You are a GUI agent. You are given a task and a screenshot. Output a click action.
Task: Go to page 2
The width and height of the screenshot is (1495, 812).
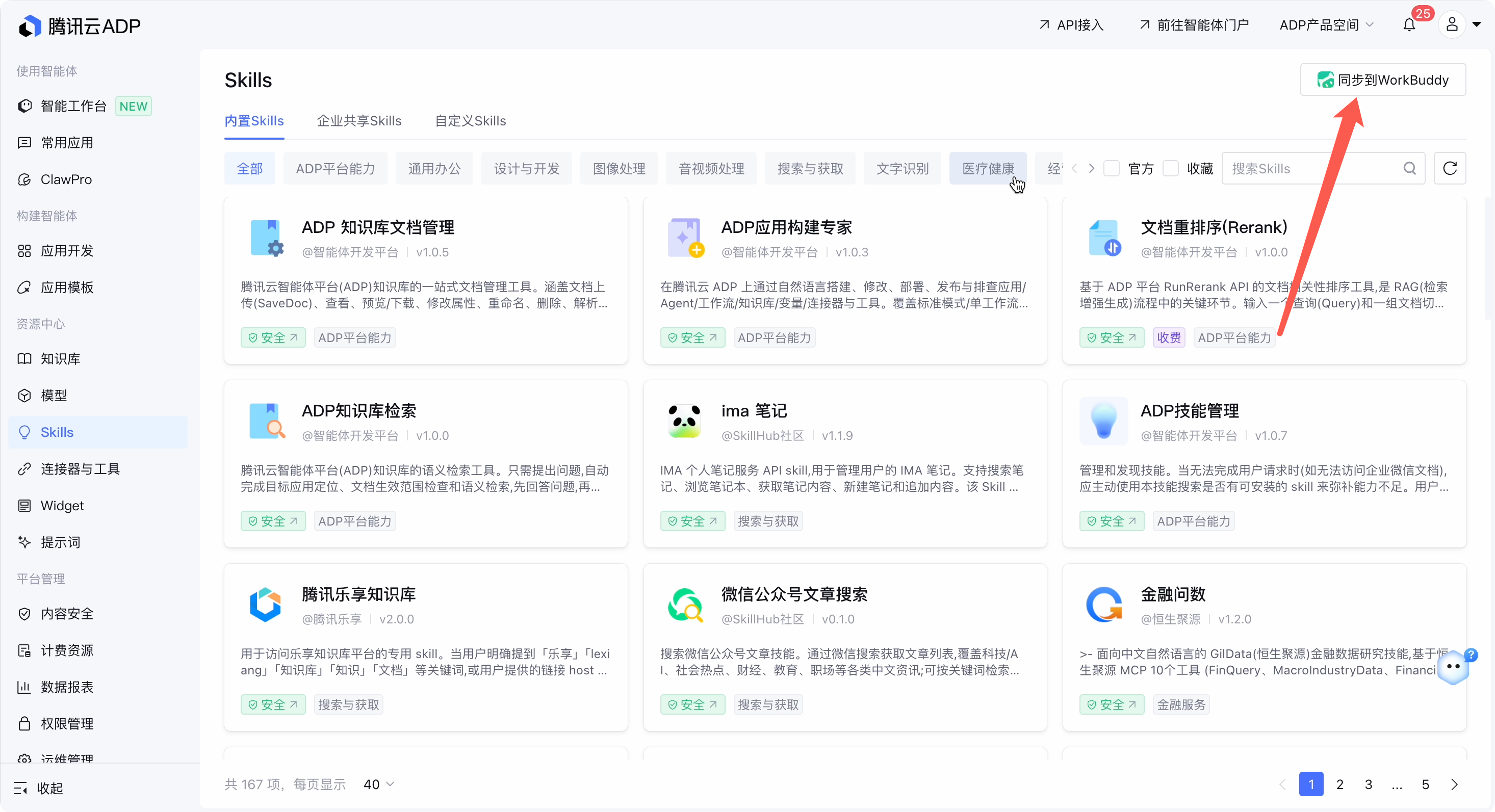(x=1339, y=784)
